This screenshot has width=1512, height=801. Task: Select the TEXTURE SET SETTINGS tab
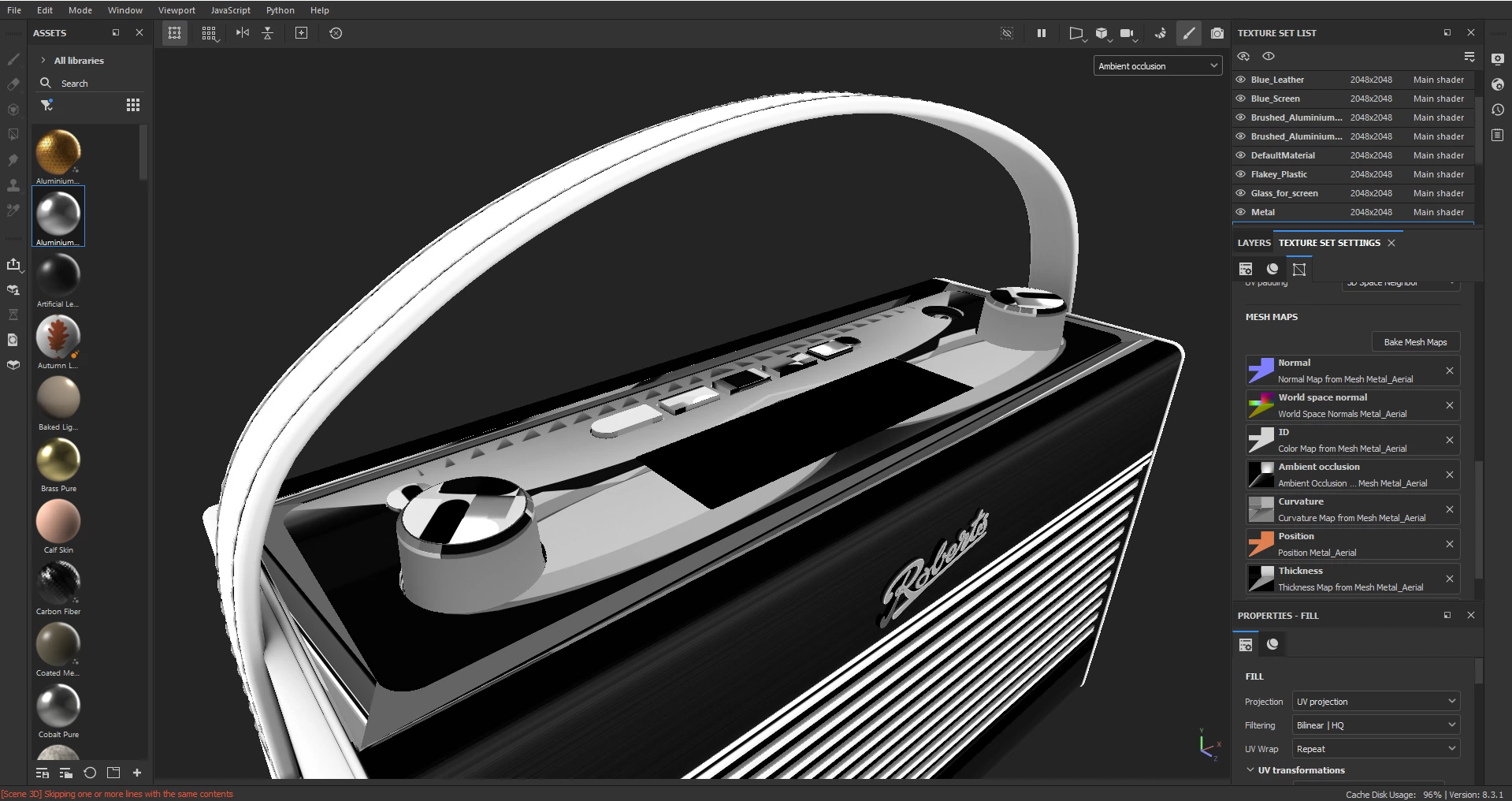coord(1329,243)
